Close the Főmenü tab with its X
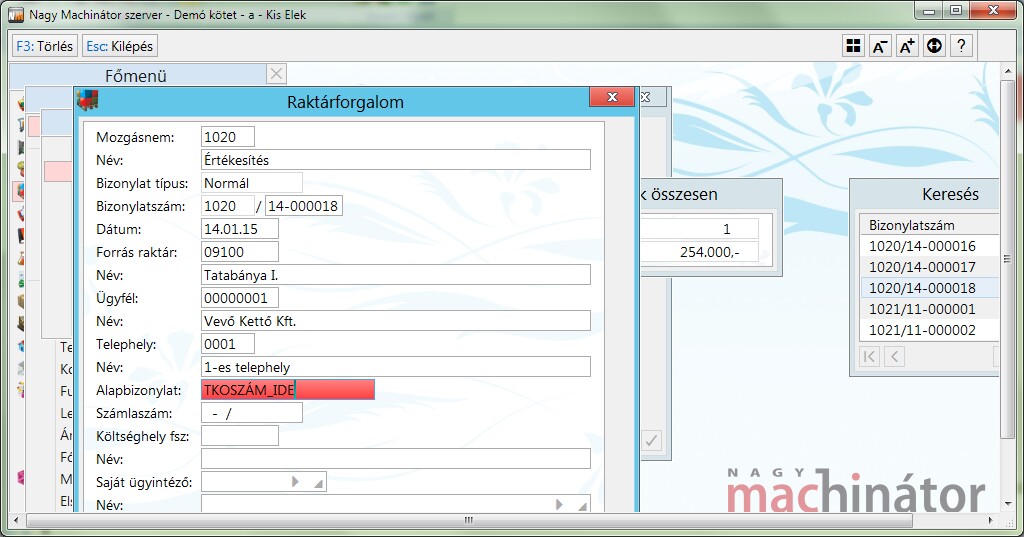The width and height of the screenshot is (1024, 537). point(276,74)
